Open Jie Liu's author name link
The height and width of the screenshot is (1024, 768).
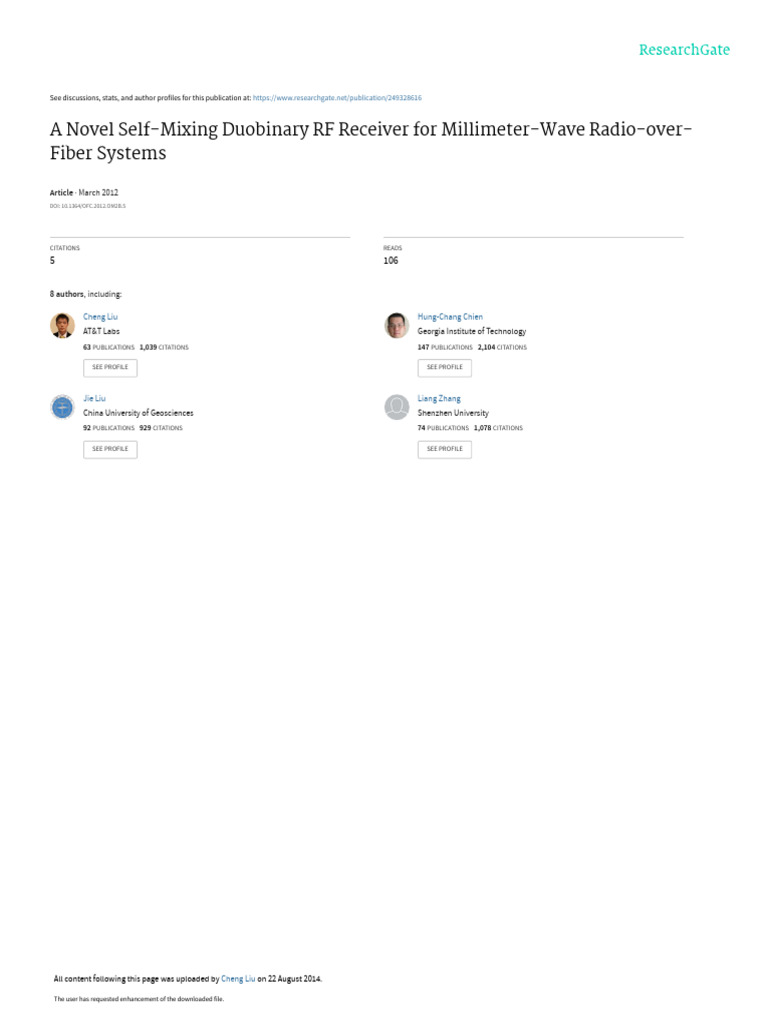(x=94, y=398)
